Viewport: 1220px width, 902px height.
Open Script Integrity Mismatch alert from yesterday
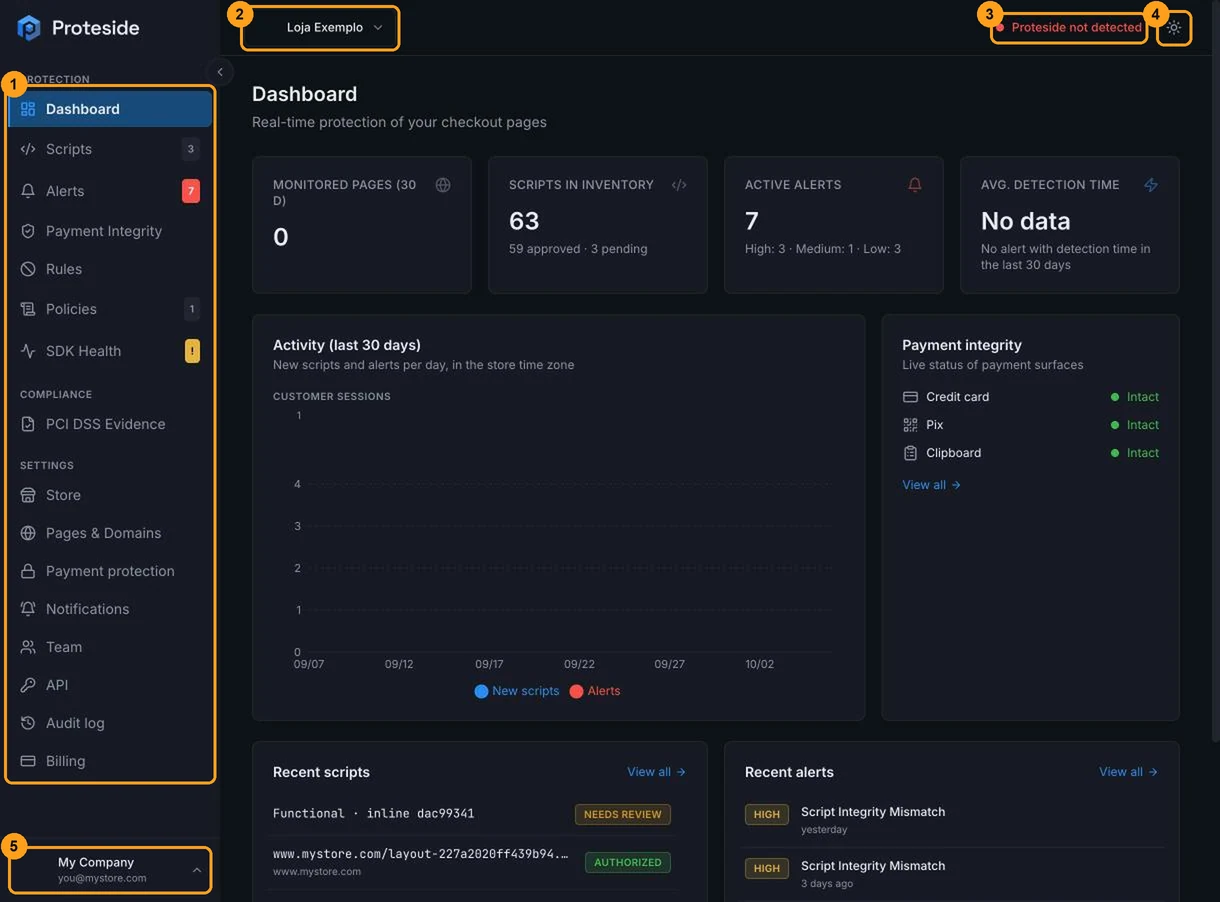(954, 820)
